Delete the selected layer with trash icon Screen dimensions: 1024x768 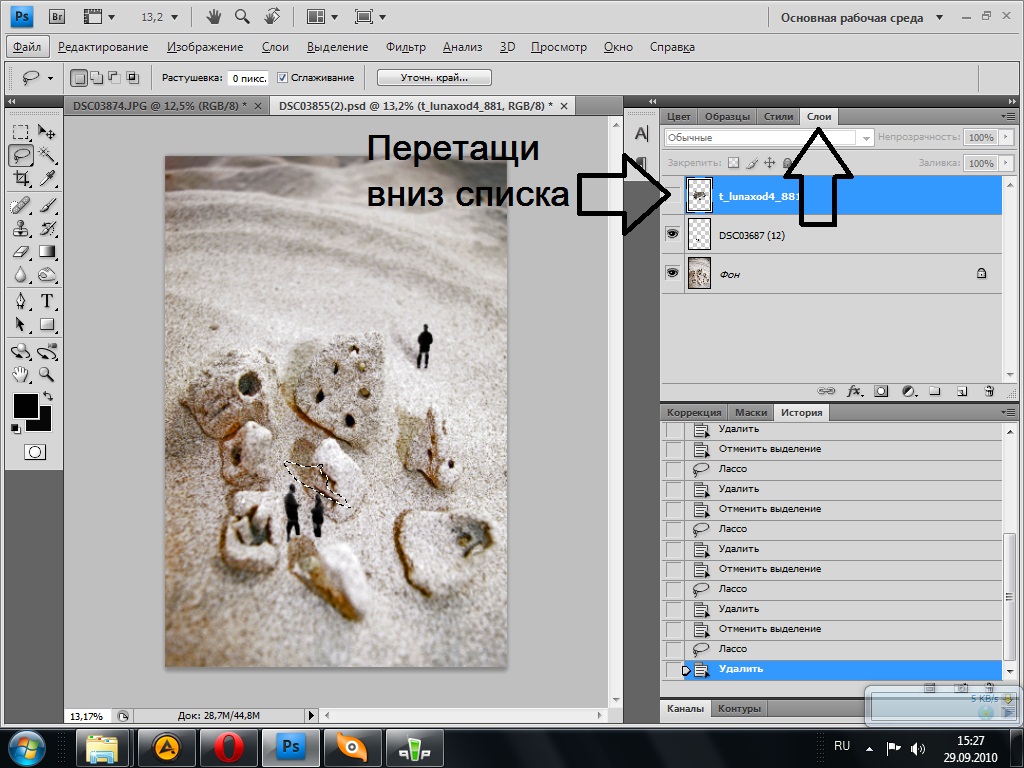click(x=989, y=391)
